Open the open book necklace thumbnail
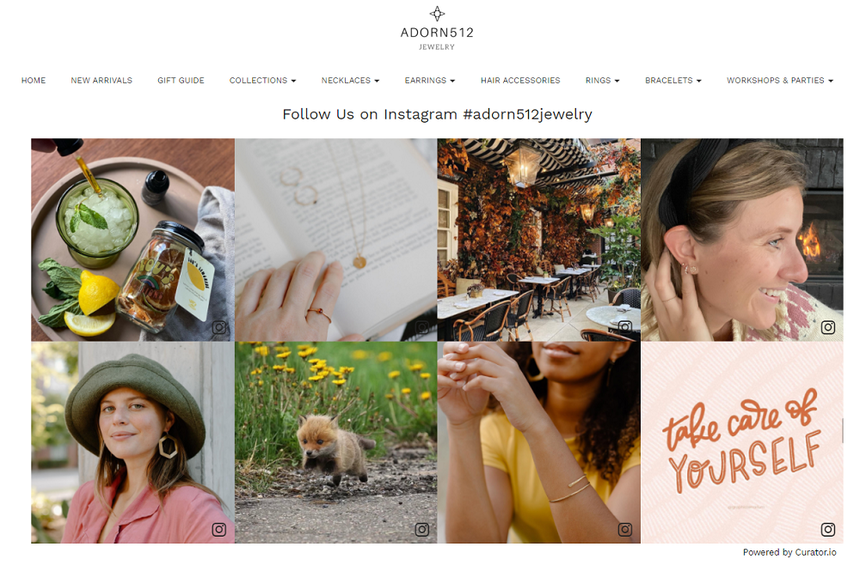Screen dimensions: 860x565 click(336, 240)
